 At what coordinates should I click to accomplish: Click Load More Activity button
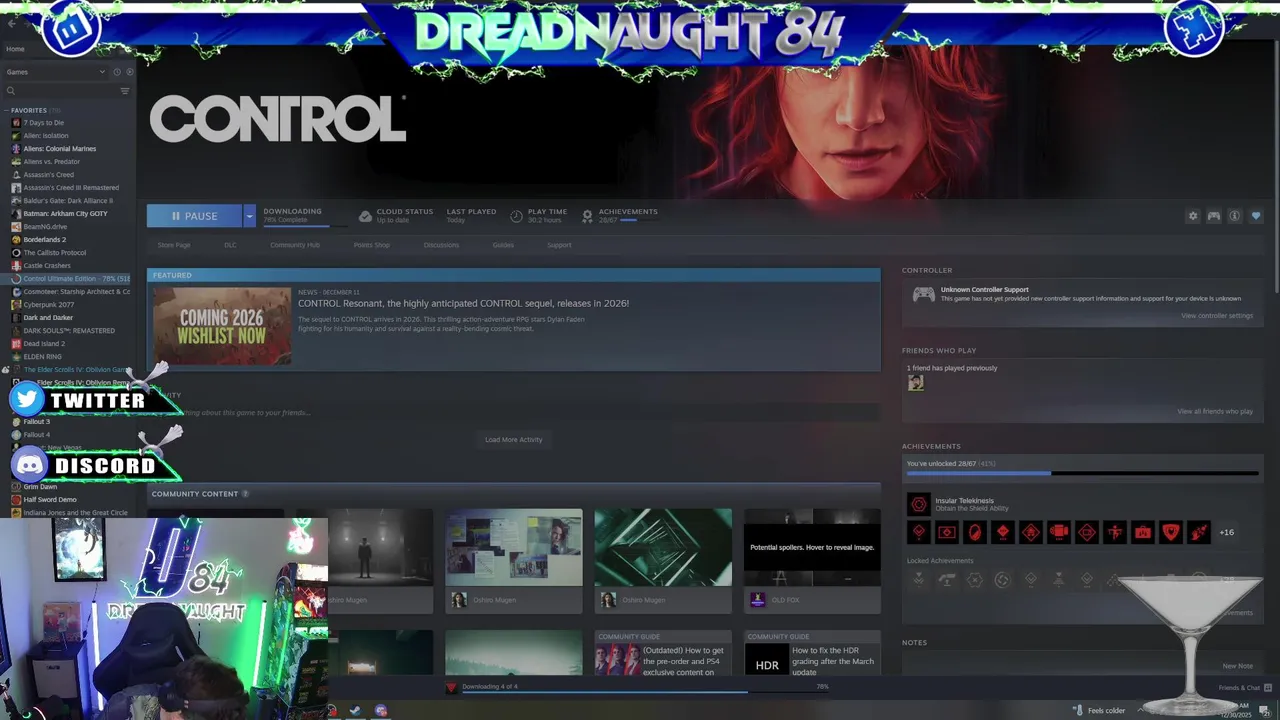tap(513, 440)
